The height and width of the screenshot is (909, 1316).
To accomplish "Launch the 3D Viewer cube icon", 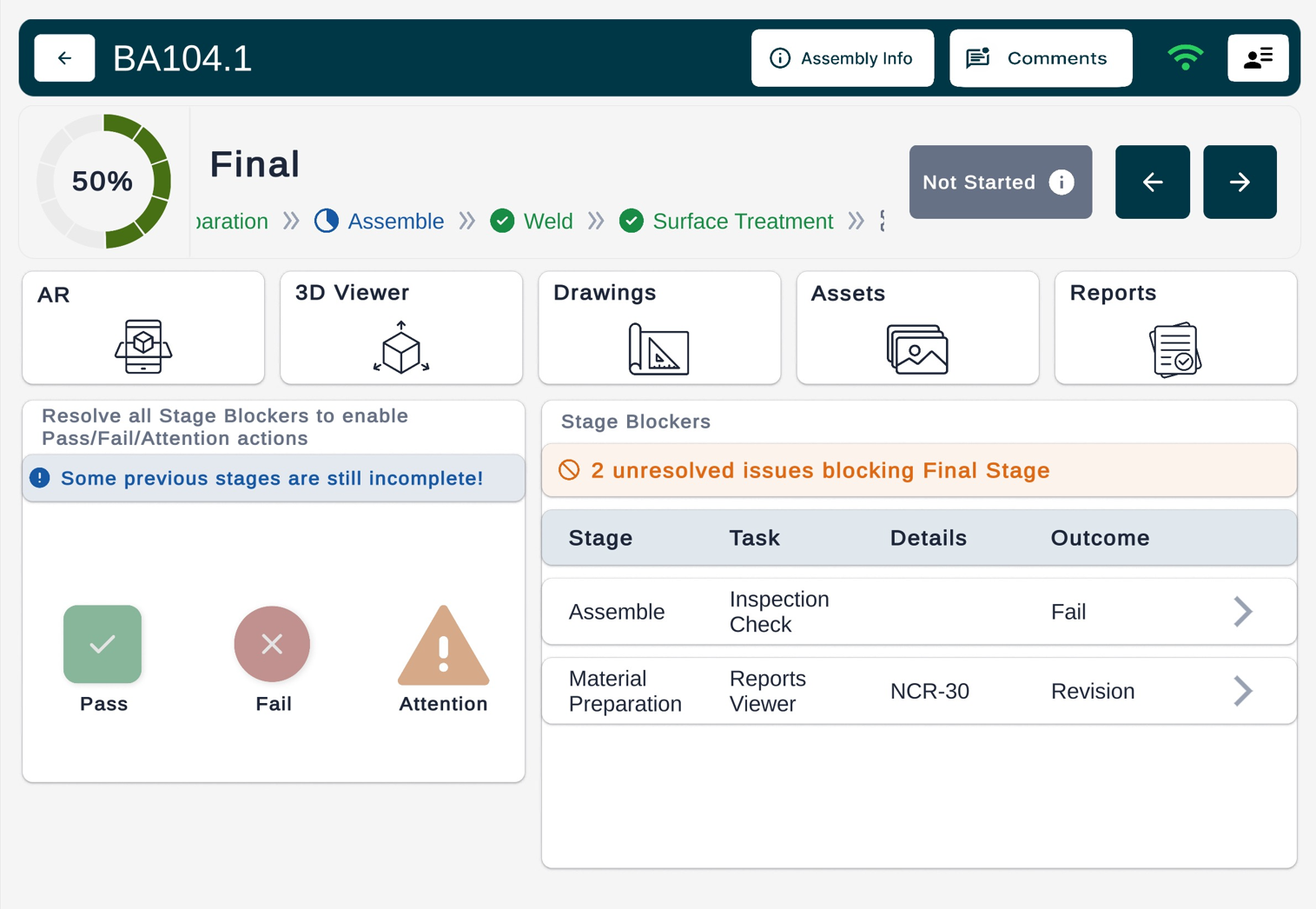I will click(401, 348).
